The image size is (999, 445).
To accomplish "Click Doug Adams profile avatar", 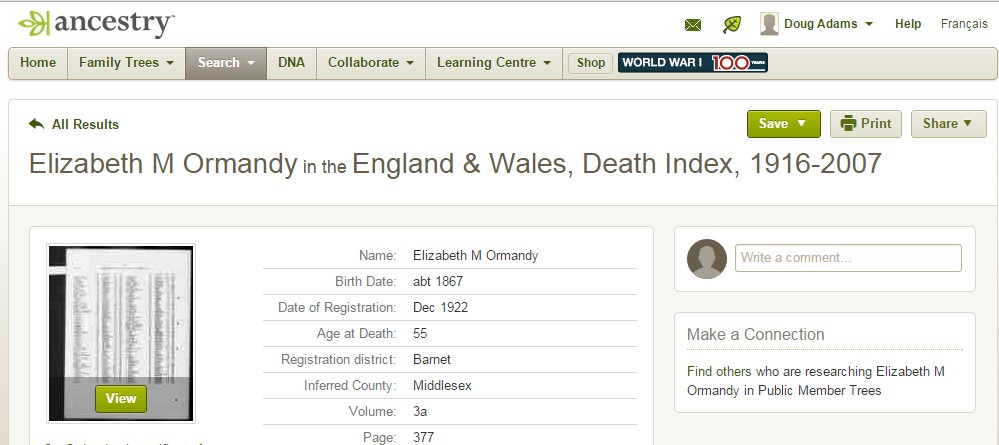I will (x=769, y=24).
